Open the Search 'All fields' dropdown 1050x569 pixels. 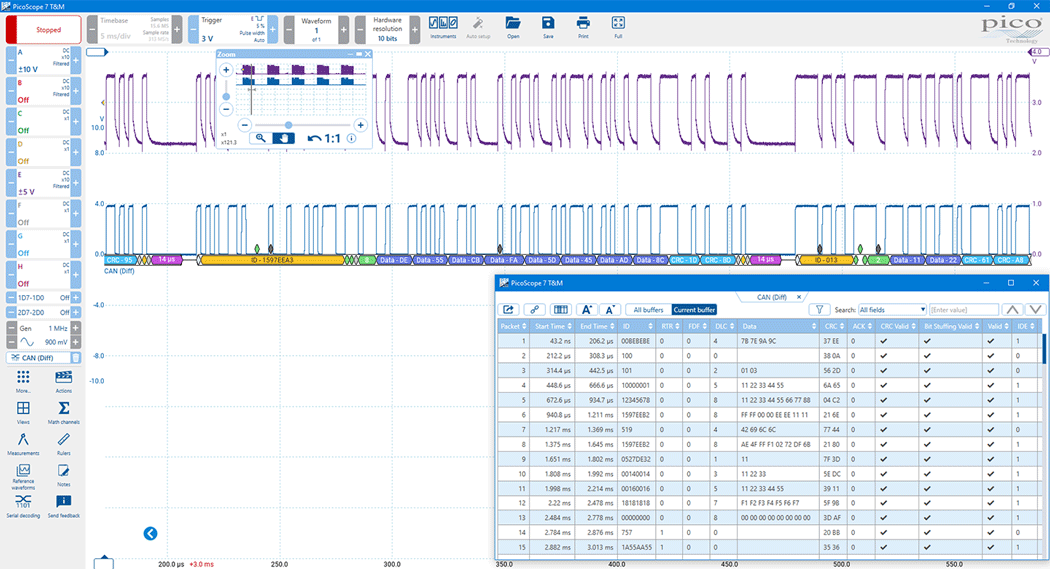pos(892,310)
